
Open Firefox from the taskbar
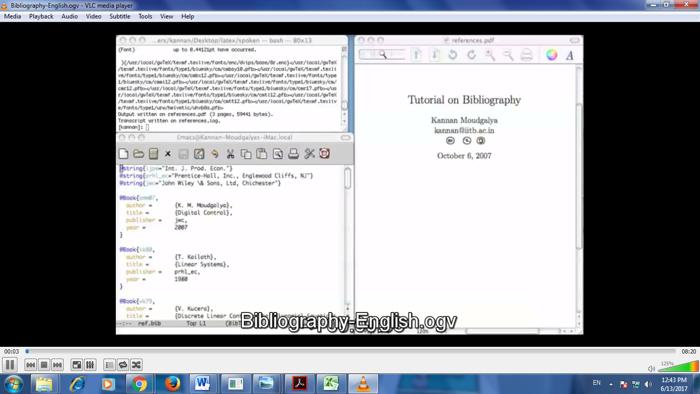(x=172, y=384)
